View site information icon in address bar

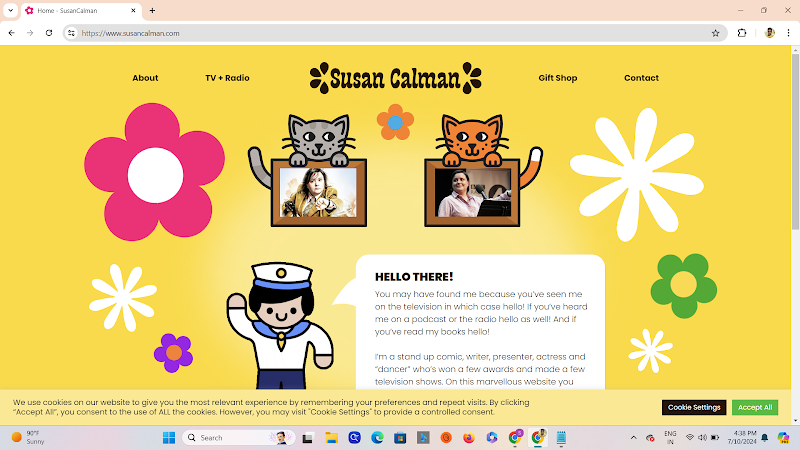[71, 33]
